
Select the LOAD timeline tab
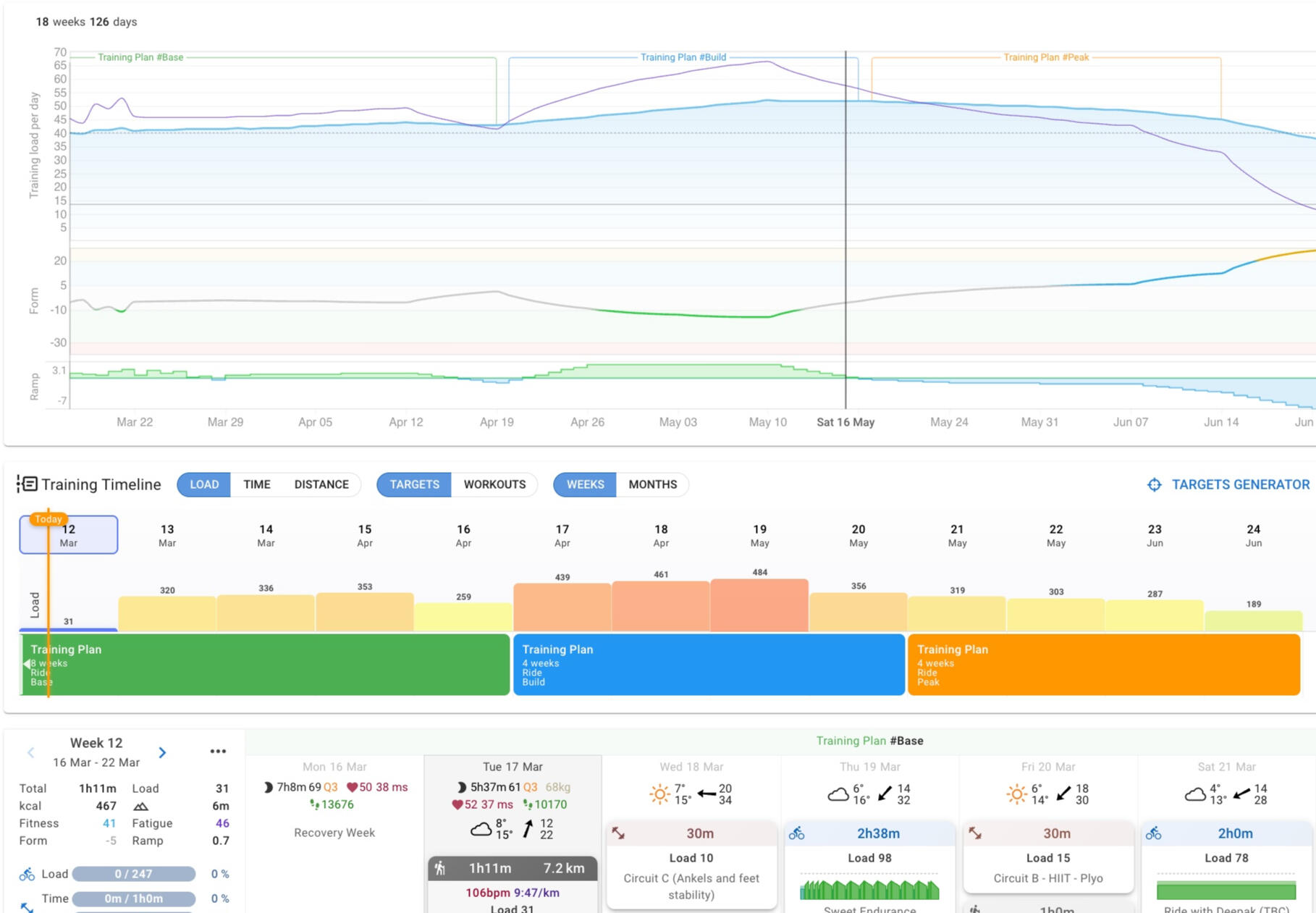pyautogui.click(x=204, y=484)
